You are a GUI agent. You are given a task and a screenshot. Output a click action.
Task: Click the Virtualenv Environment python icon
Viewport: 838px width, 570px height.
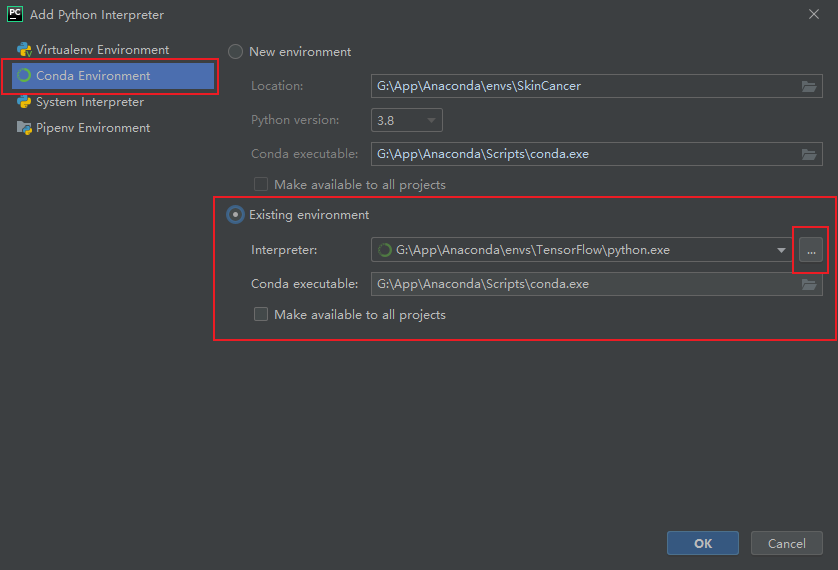[24, 50]
